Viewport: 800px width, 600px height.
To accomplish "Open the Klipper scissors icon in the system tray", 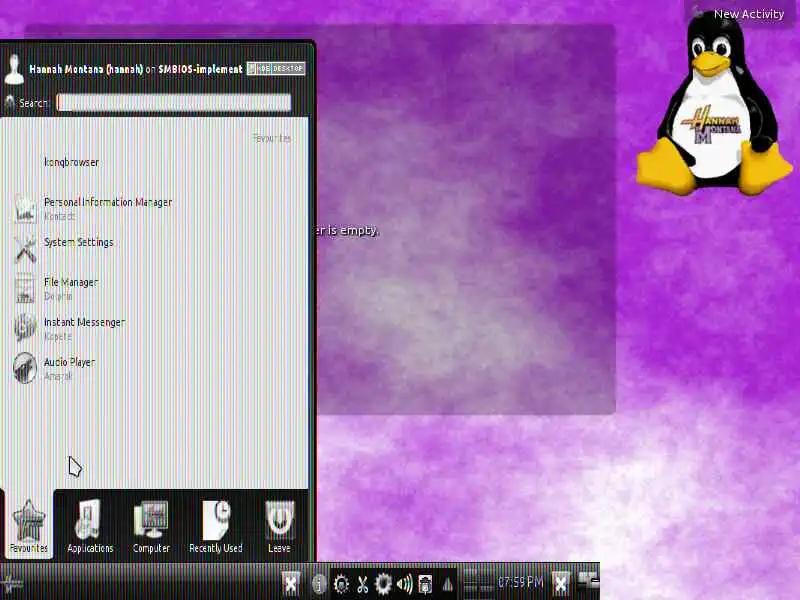I will 362,584.
